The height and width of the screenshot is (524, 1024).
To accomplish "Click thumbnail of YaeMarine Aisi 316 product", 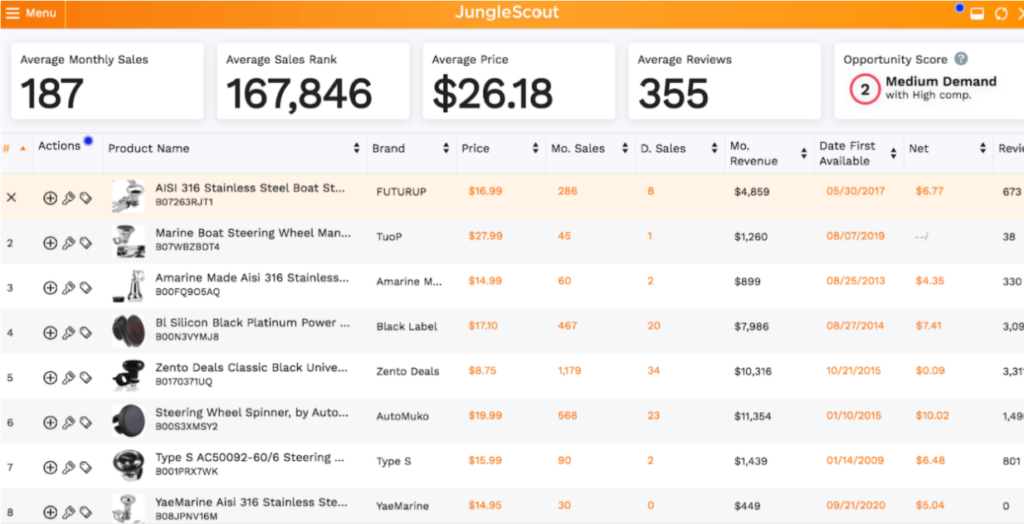I will pos(128,510).
